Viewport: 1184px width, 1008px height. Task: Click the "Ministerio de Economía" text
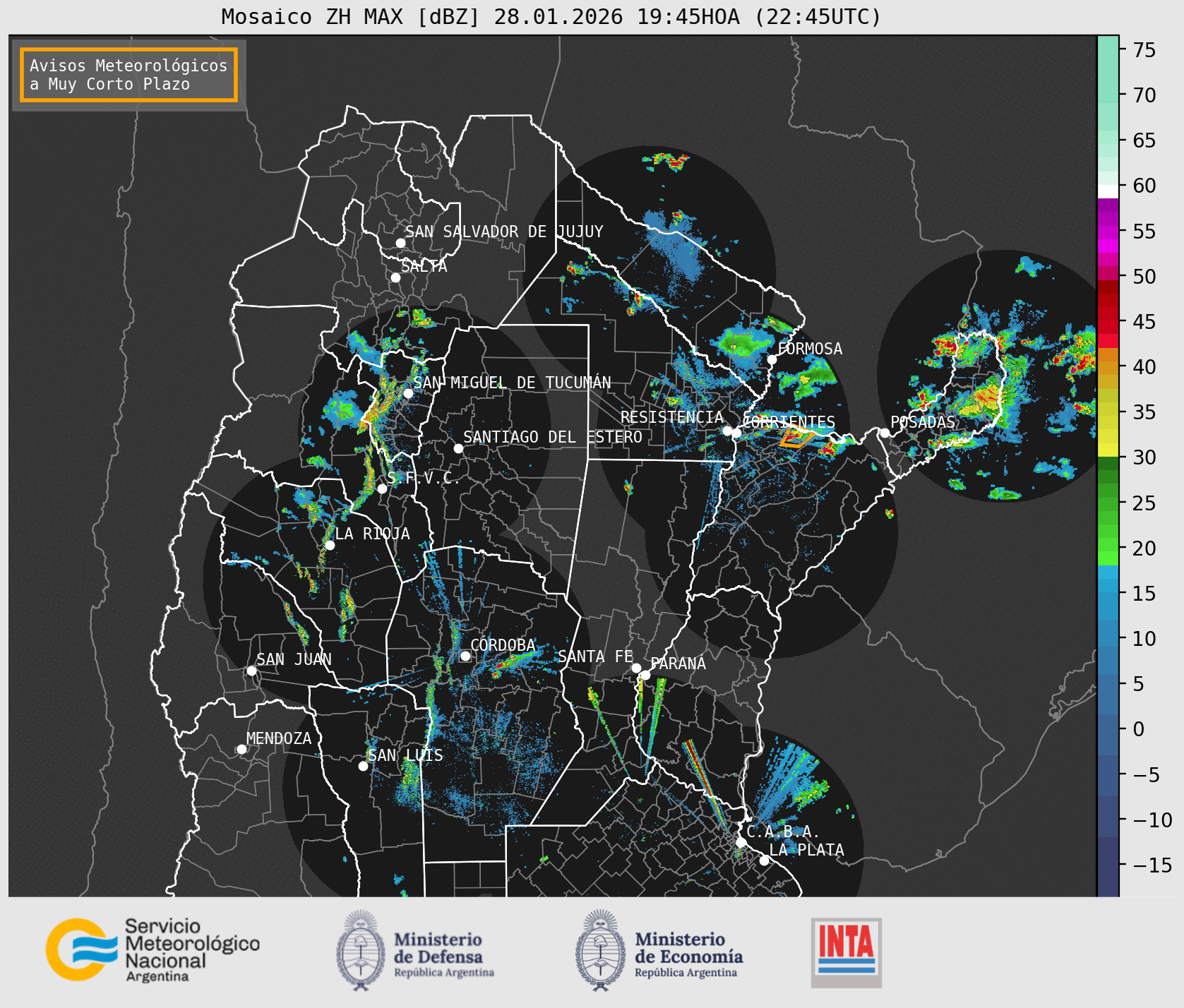tap(688, 948)
